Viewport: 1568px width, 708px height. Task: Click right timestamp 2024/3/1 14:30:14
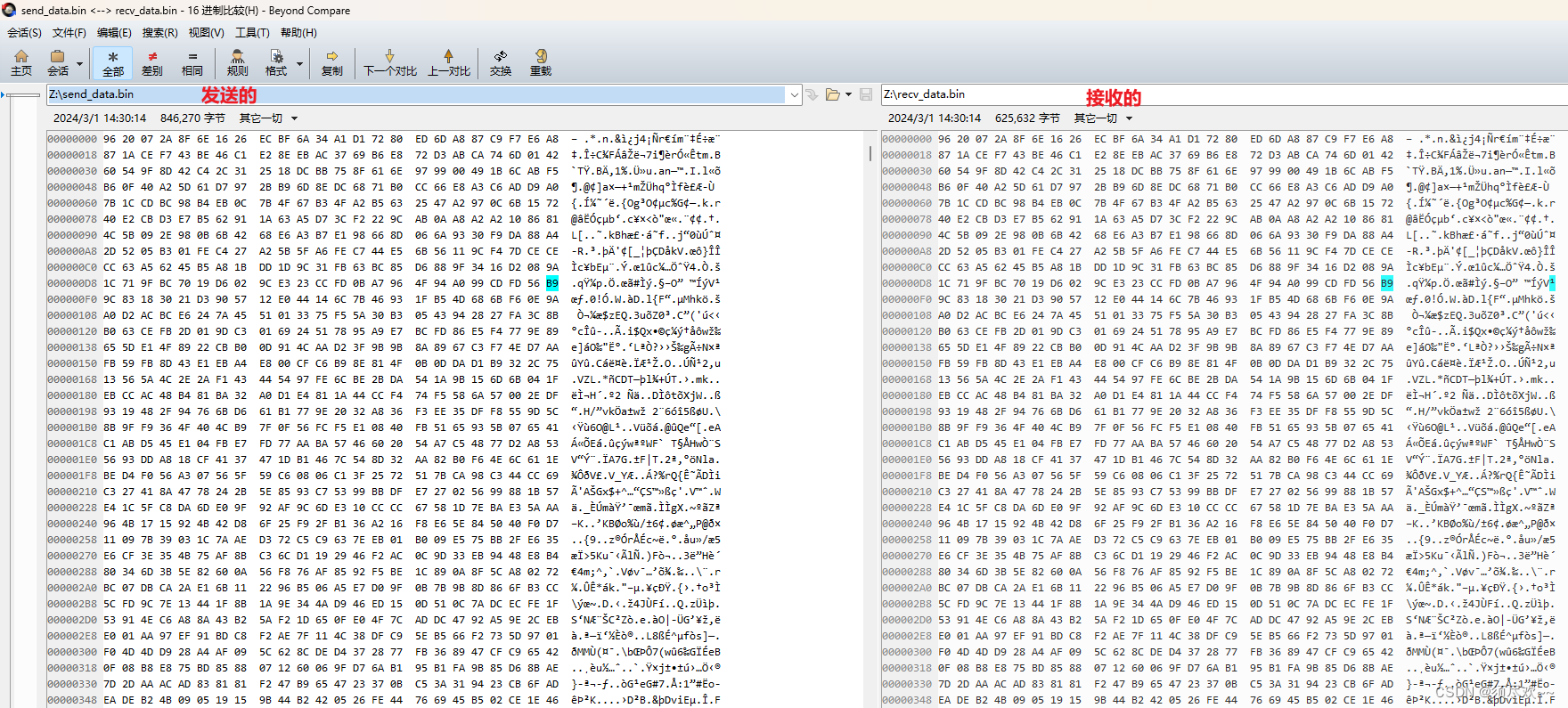pos(935,118)
